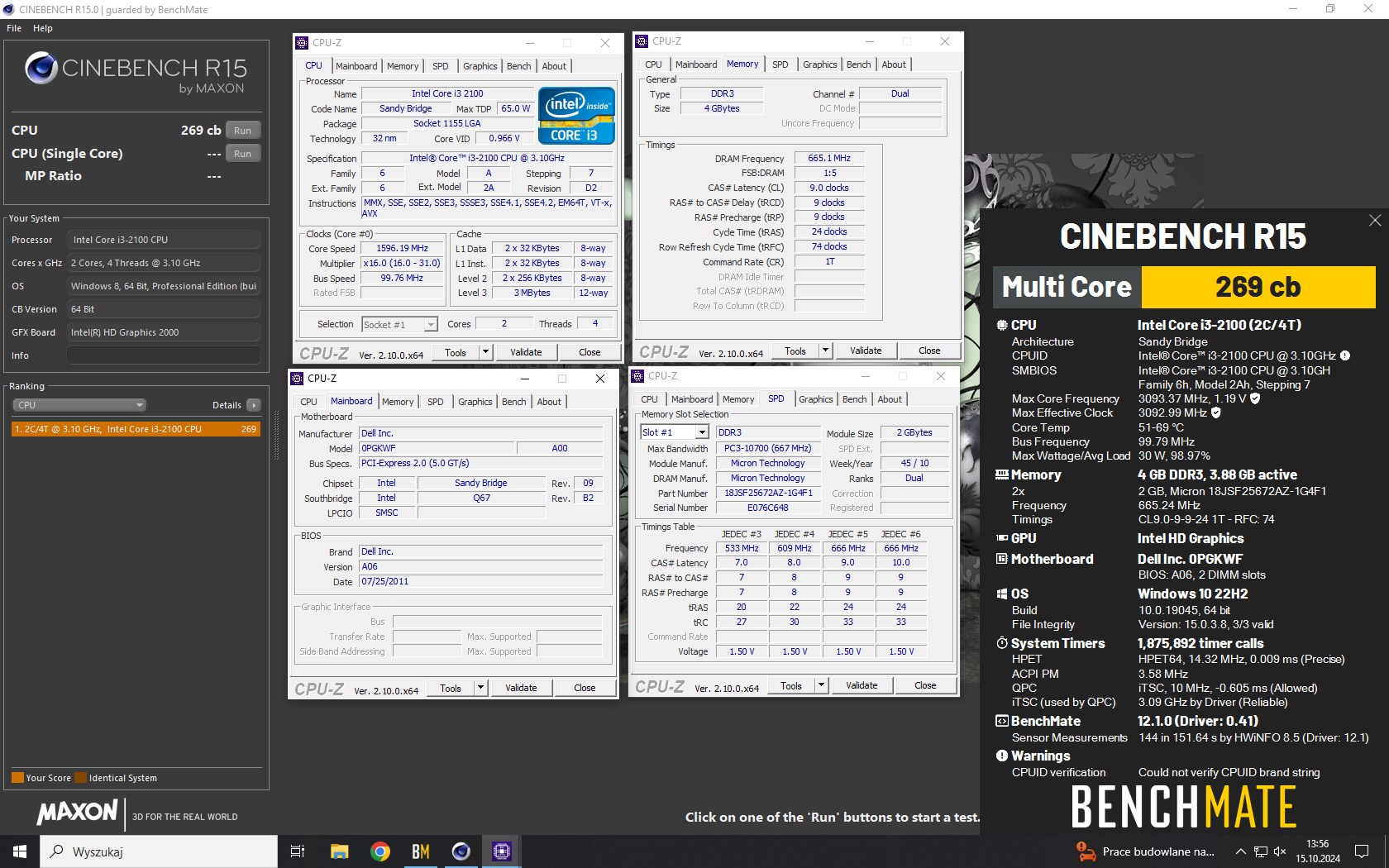This screenshot has width=1389, height=868.
Task: Run the CPU multi-core benchmark
Action: point(242,131)
